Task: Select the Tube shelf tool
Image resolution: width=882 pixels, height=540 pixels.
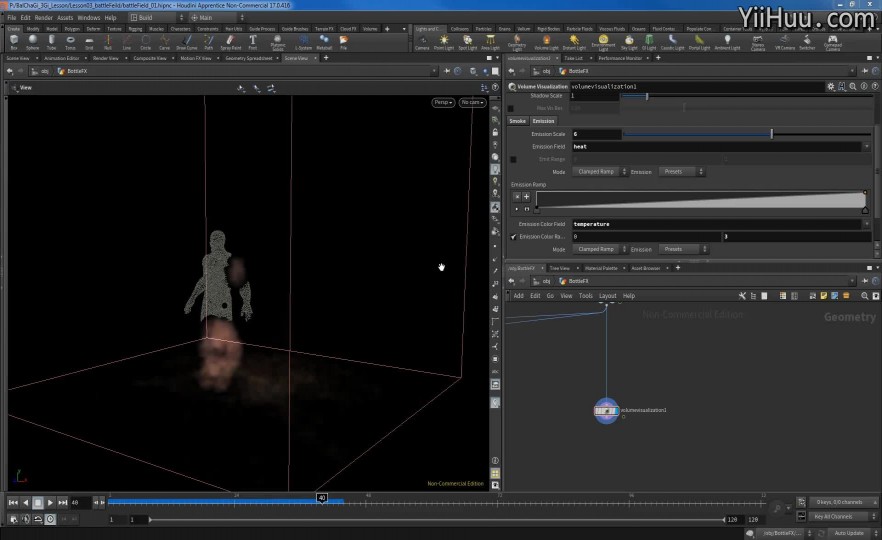Action: click(51, 42)
